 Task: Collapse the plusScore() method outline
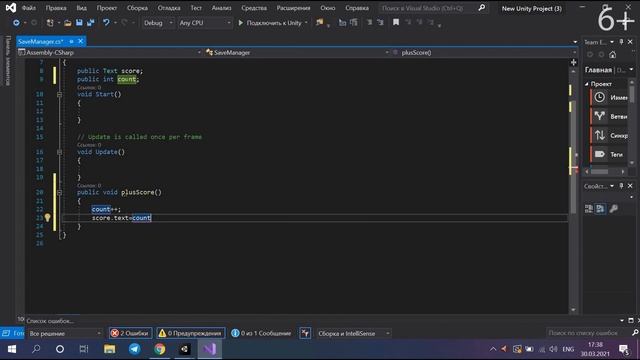pyautogui.click(x=60, y=192)
